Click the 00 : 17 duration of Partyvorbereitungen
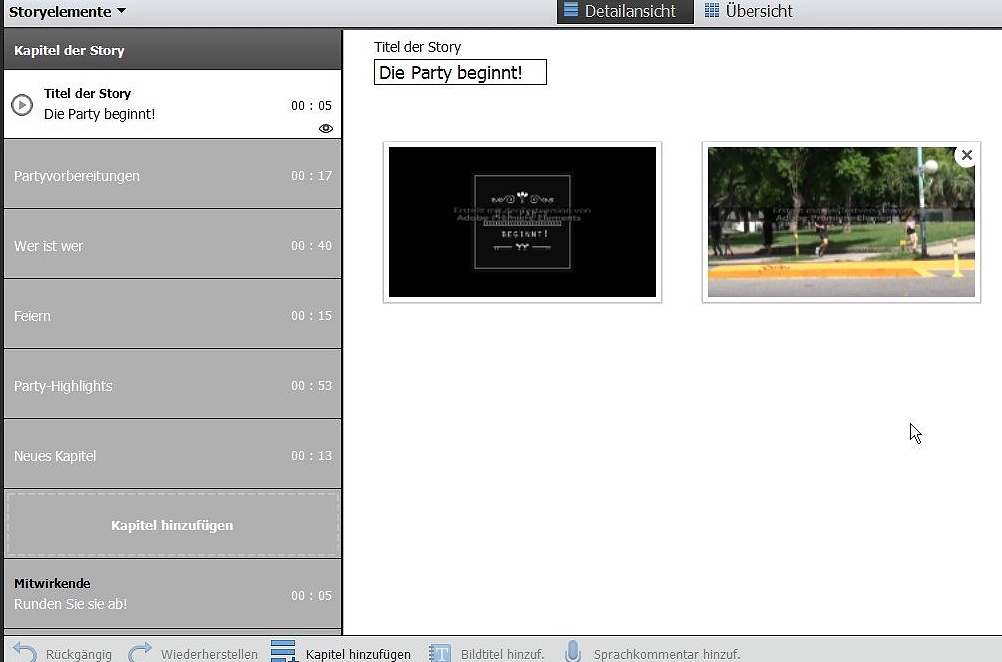Viewport: 1002px width, 662px height. pyautogui.click(x=311, y=175)
